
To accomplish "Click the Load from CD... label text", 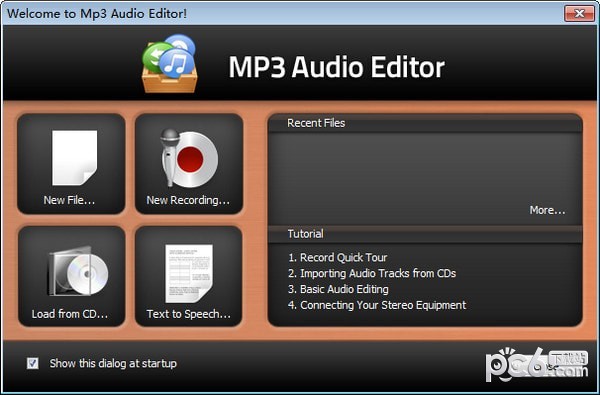I will 70,314.
